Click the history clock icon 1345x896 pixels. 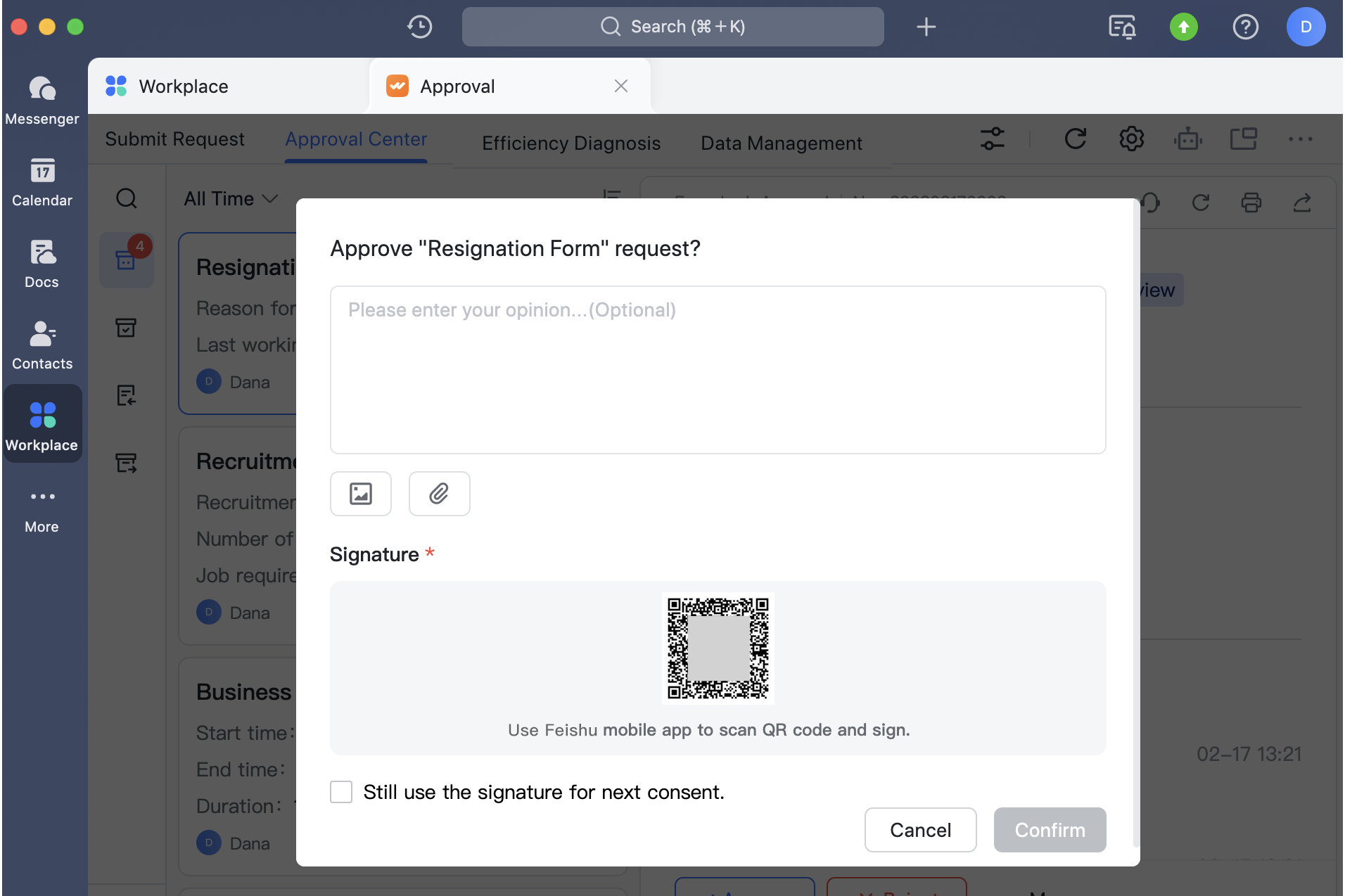click(420, 27)
